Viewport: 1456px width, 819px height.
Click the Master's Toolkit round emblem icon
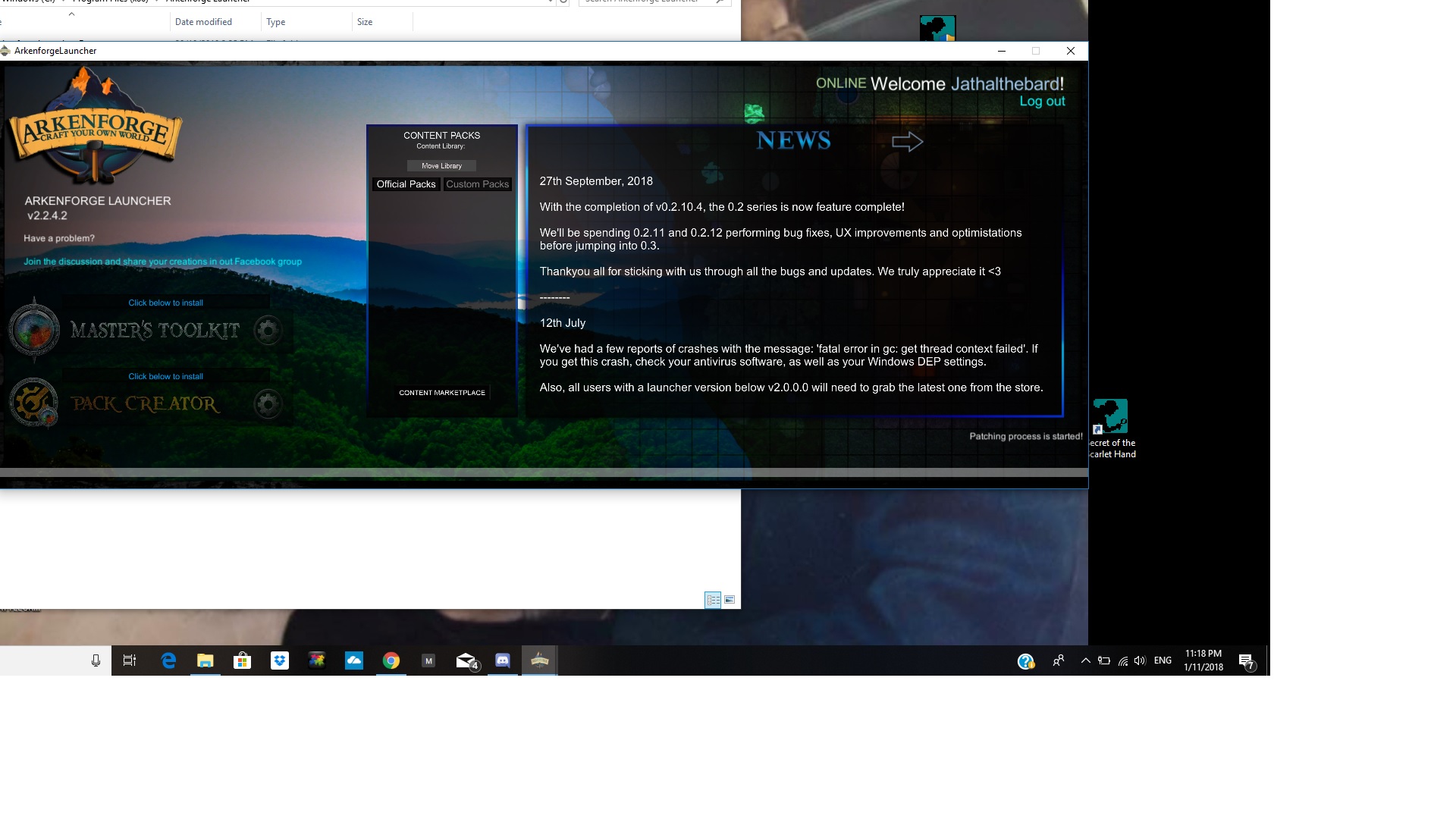[34, 329]
